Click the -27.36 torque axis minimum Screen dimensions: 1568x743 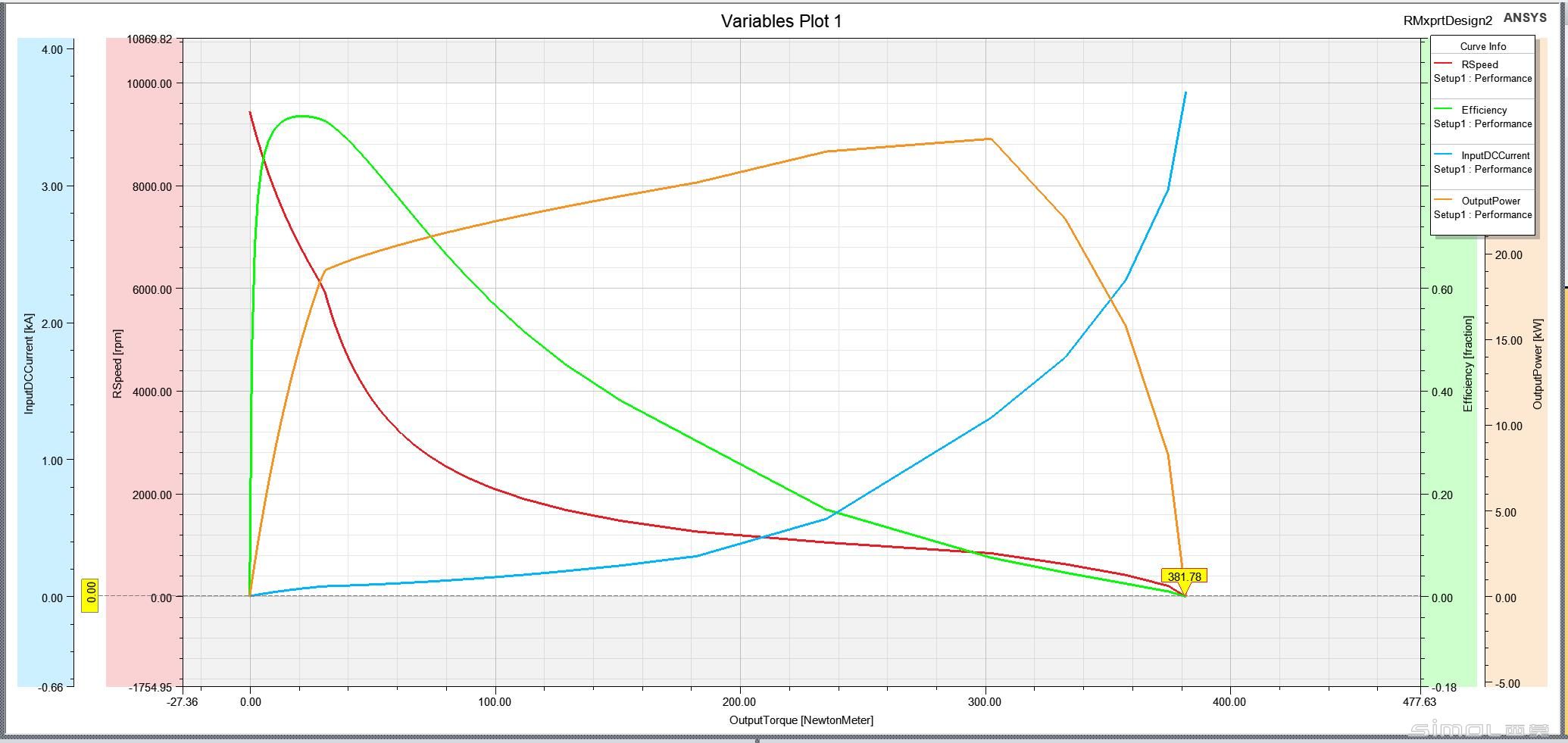coord(183,701)
